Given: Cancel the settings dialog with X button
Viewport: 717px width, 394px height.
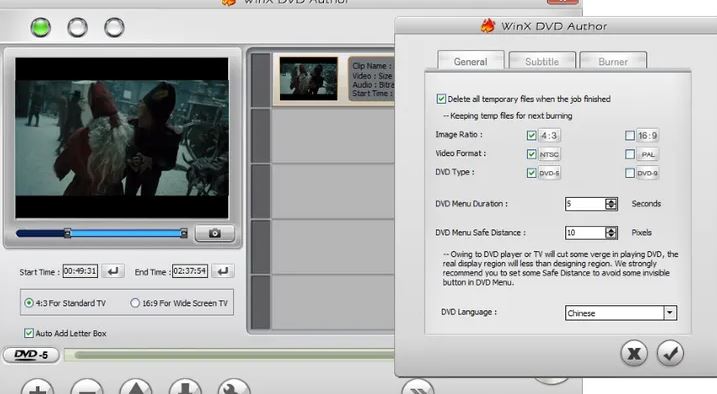Looking at the screenshot, I should click(634, 353).
